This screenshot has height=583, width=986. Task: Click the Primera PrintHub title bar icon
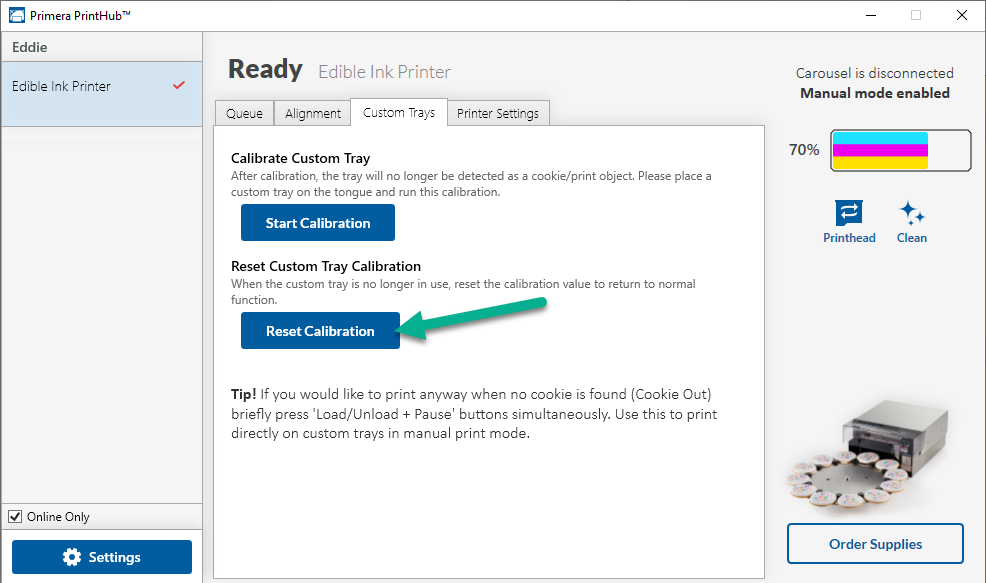click(x=17, y=15)
